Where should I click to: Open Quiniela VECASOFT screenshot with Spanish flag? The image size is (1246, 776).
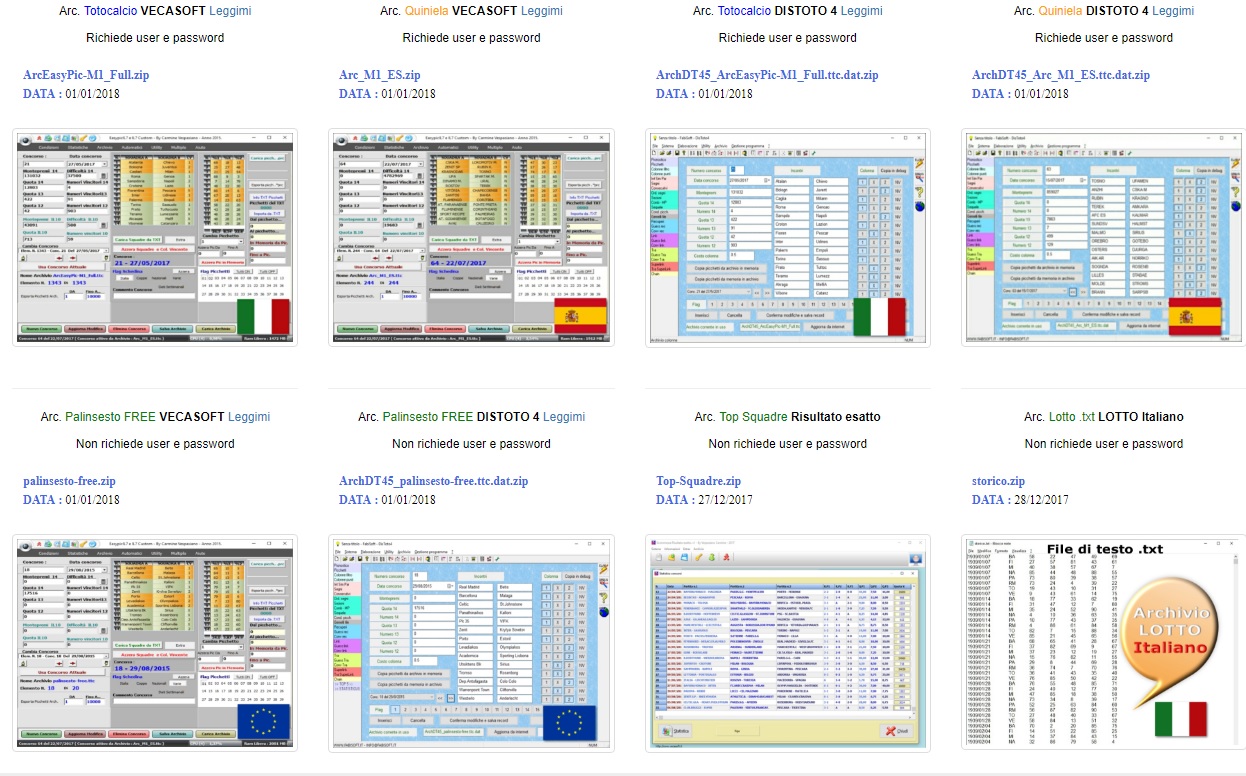click(472, 238)
